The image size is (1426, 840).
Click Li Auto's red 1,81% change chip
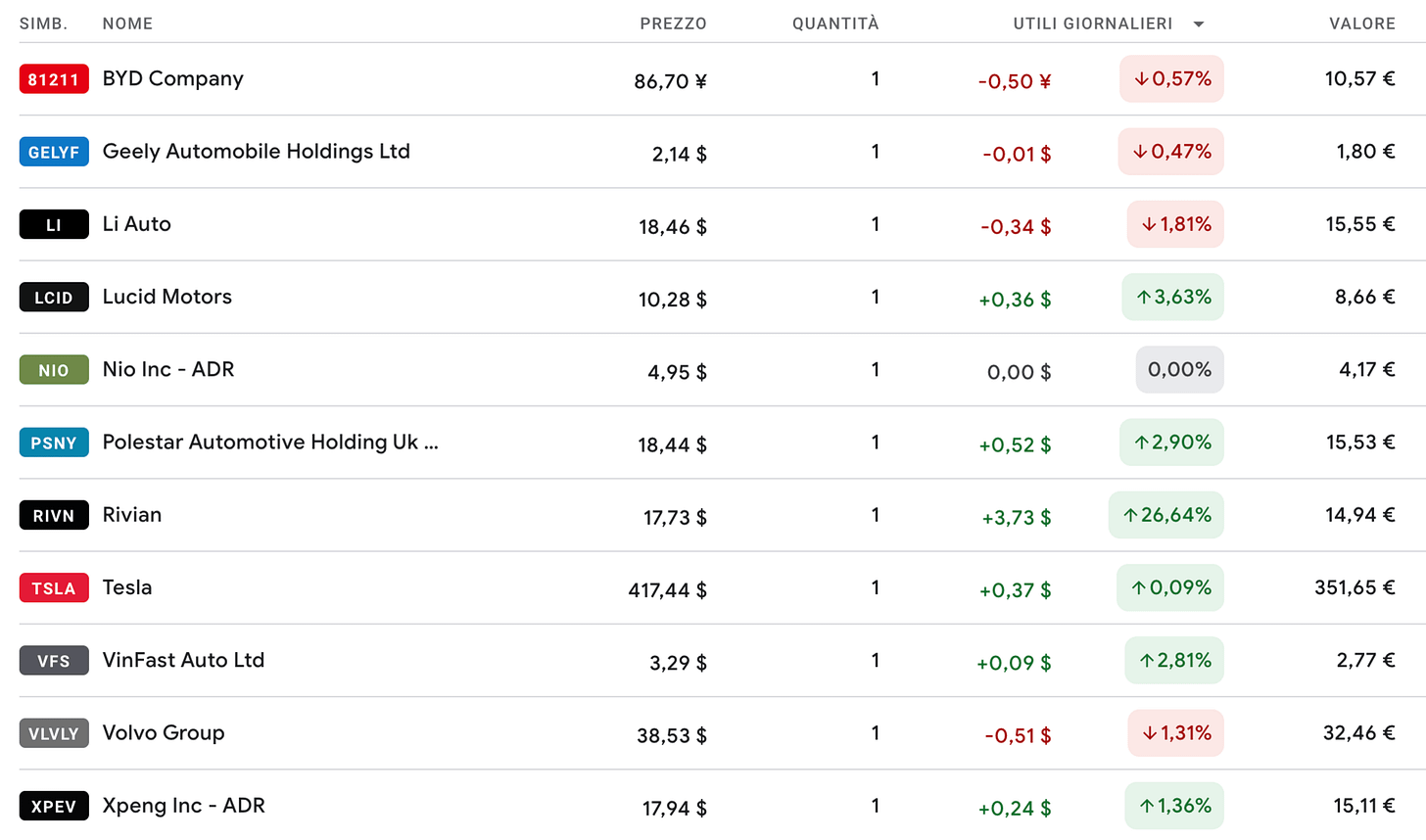[1175, 224]
